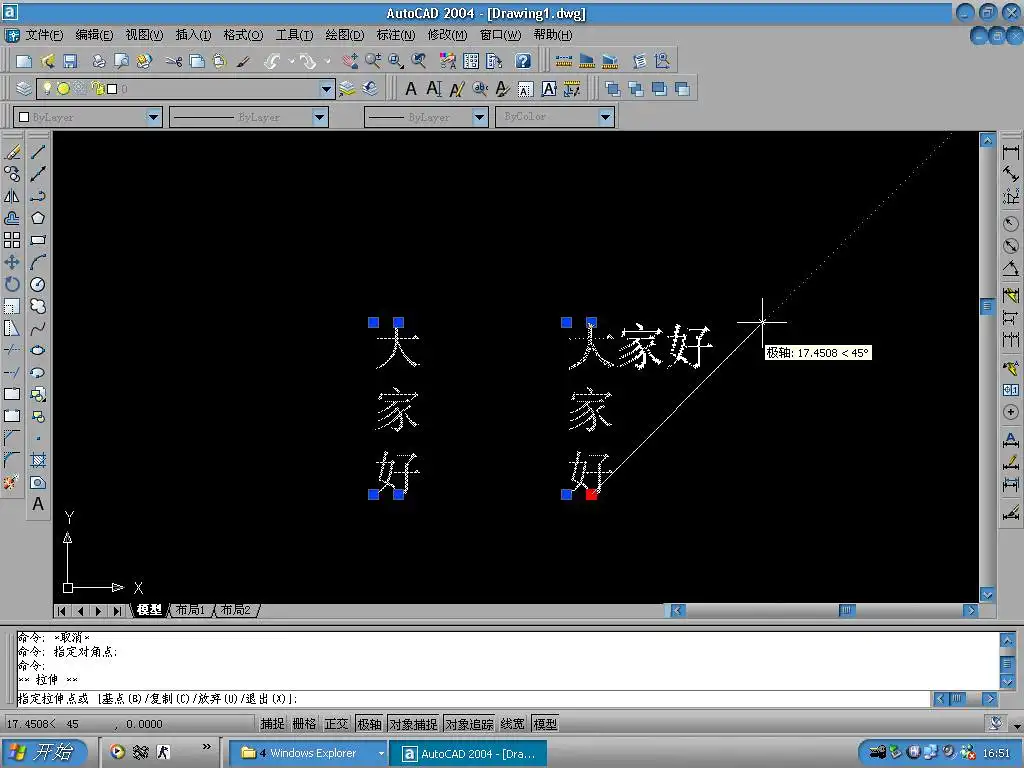The width and height of the screenshot is (1024, 768).
Task: Select the Circle draw tool
Action: coord(38,284)
